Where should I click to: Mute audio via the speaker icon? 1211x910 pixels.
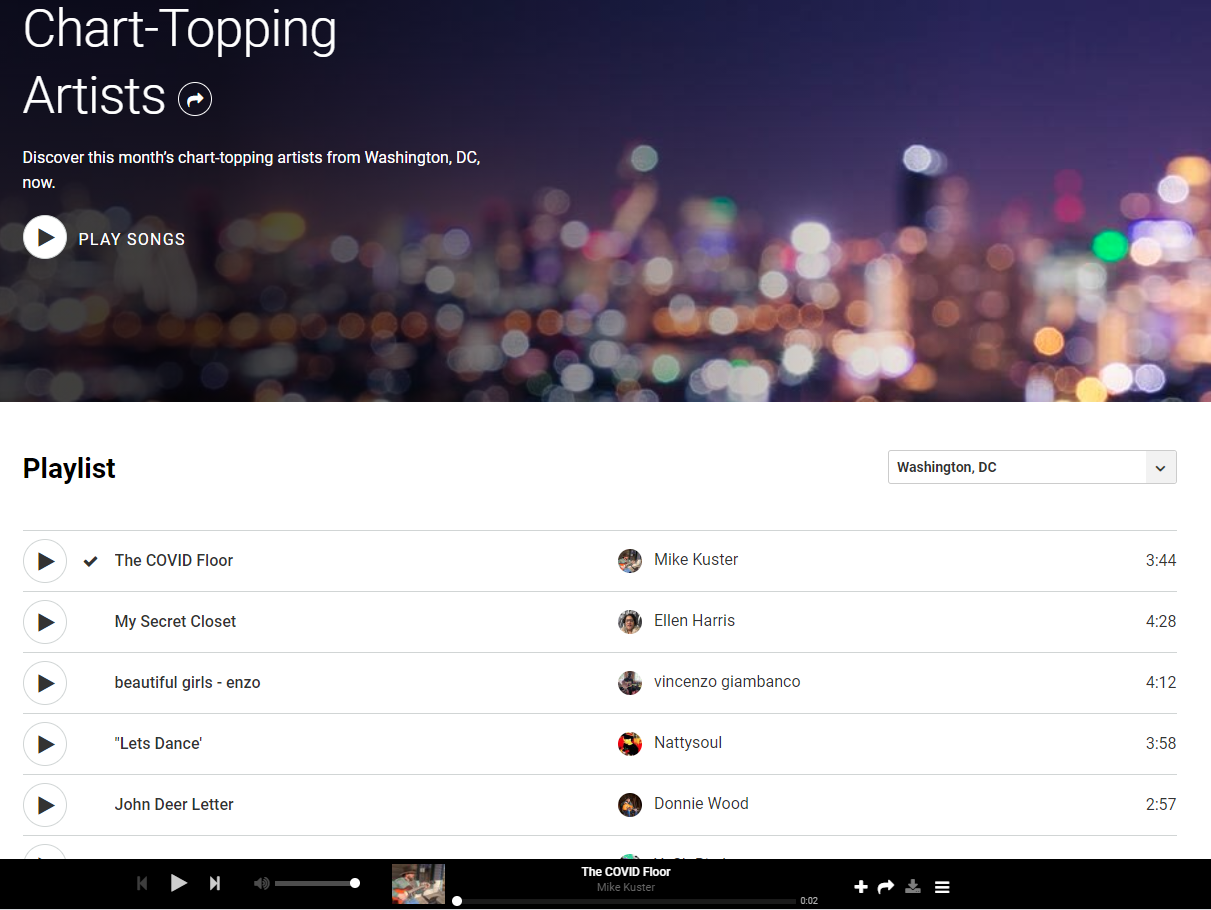tap(261, 883)
